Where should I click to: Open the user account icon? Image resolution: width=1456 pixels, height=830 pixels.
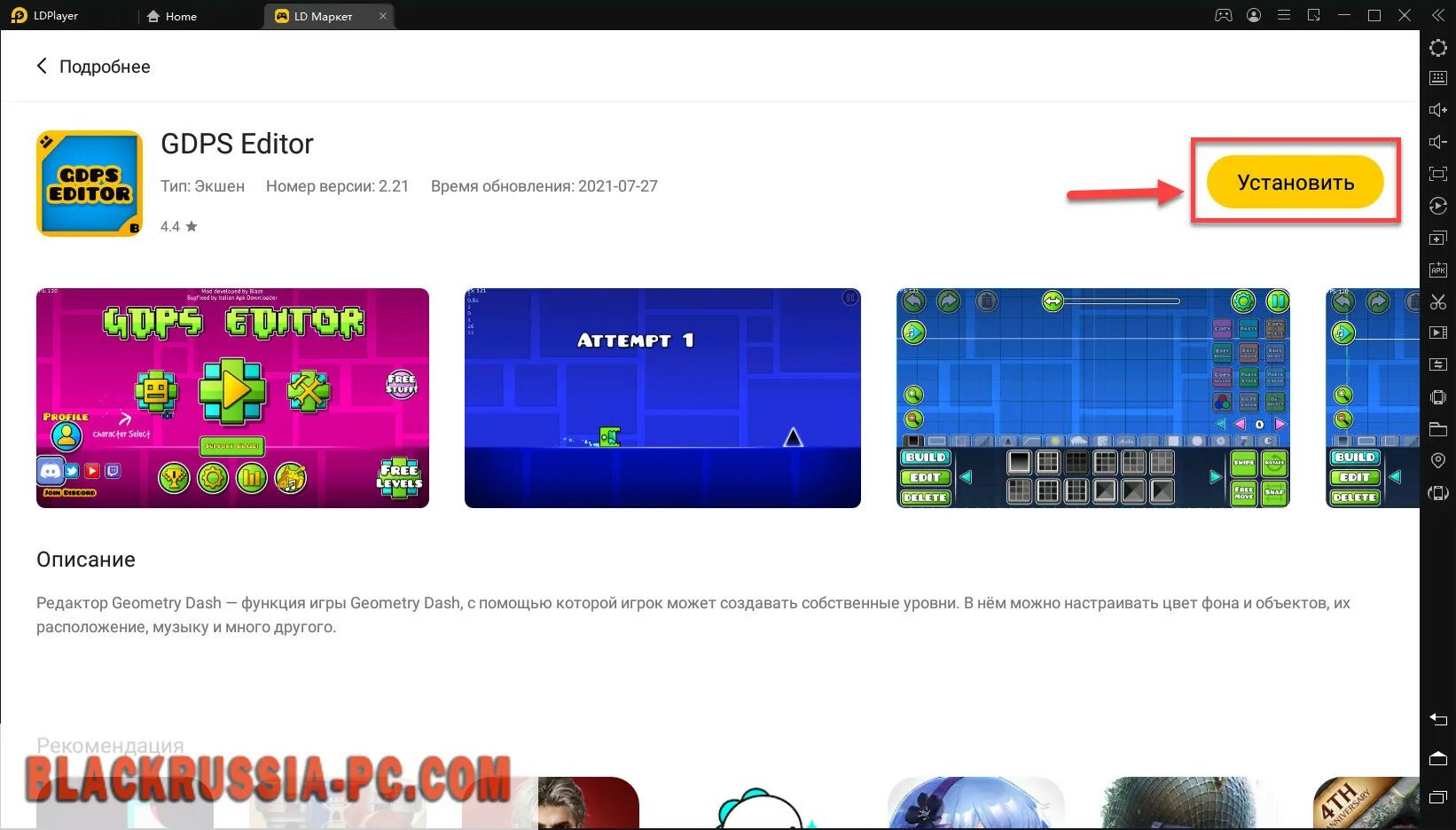click(1254, 15)
